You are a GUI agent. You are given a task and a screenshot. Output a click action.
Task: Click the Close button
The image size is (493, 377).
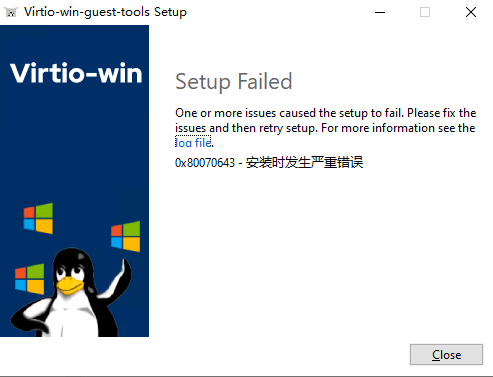tap(446, 355)
